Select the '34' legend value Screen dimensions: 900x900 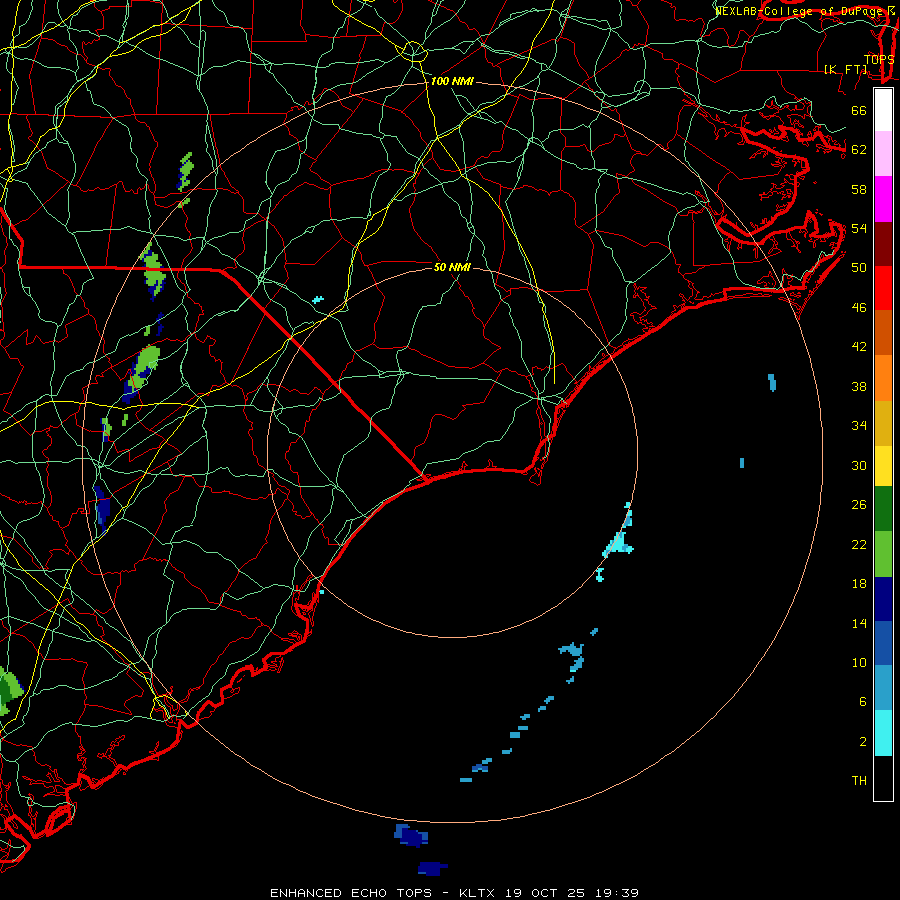pos(859,426)
